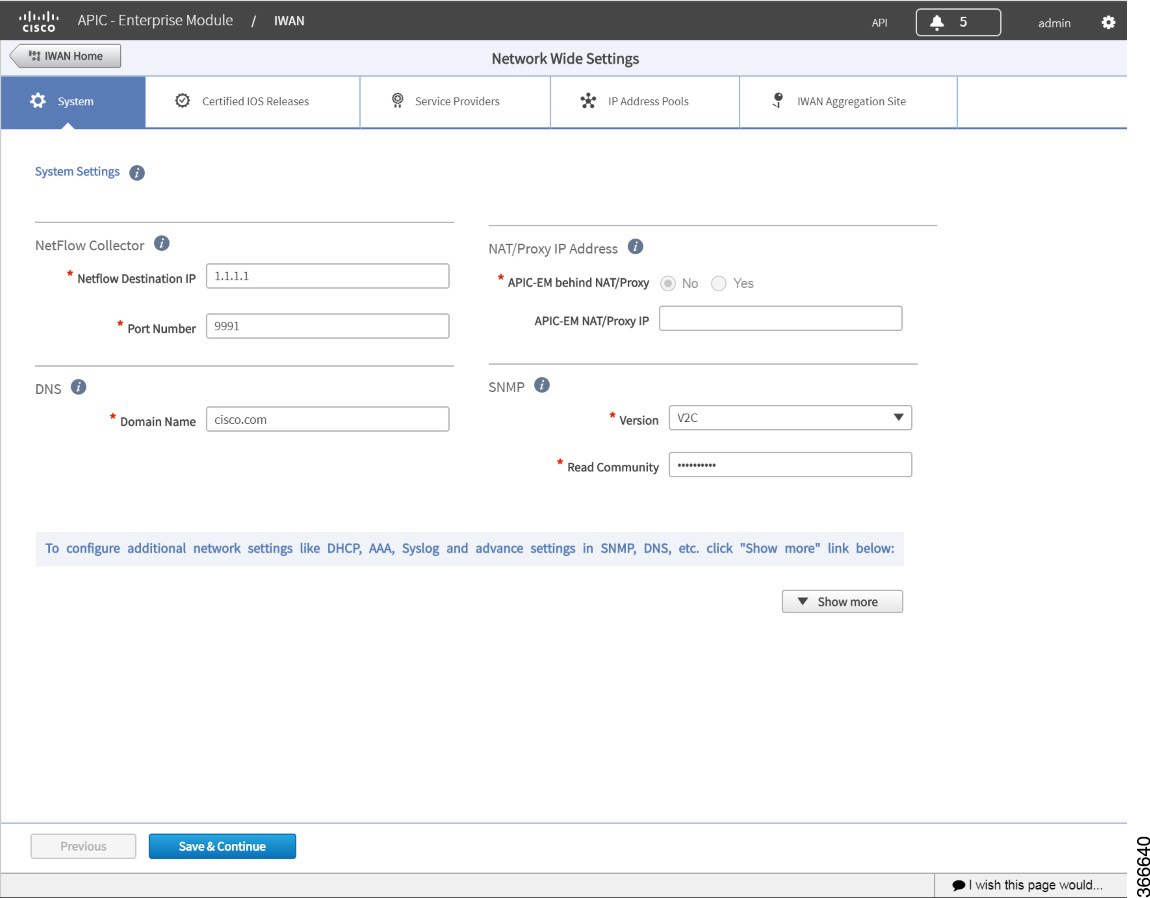Click the speech bubble feedback icon
1150x898 pixels.
coord(958,886)
